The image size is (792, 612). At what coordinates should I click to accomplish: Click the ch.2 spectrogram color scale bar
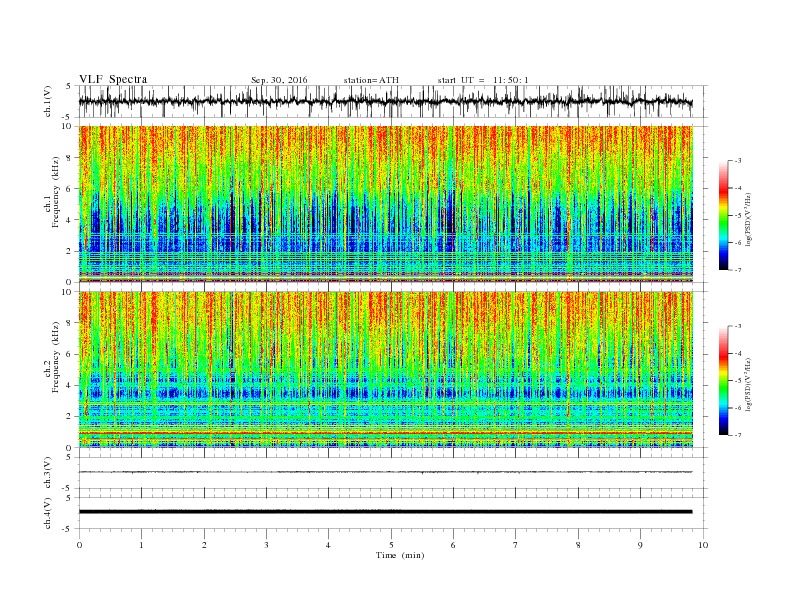tap(724, 380)
